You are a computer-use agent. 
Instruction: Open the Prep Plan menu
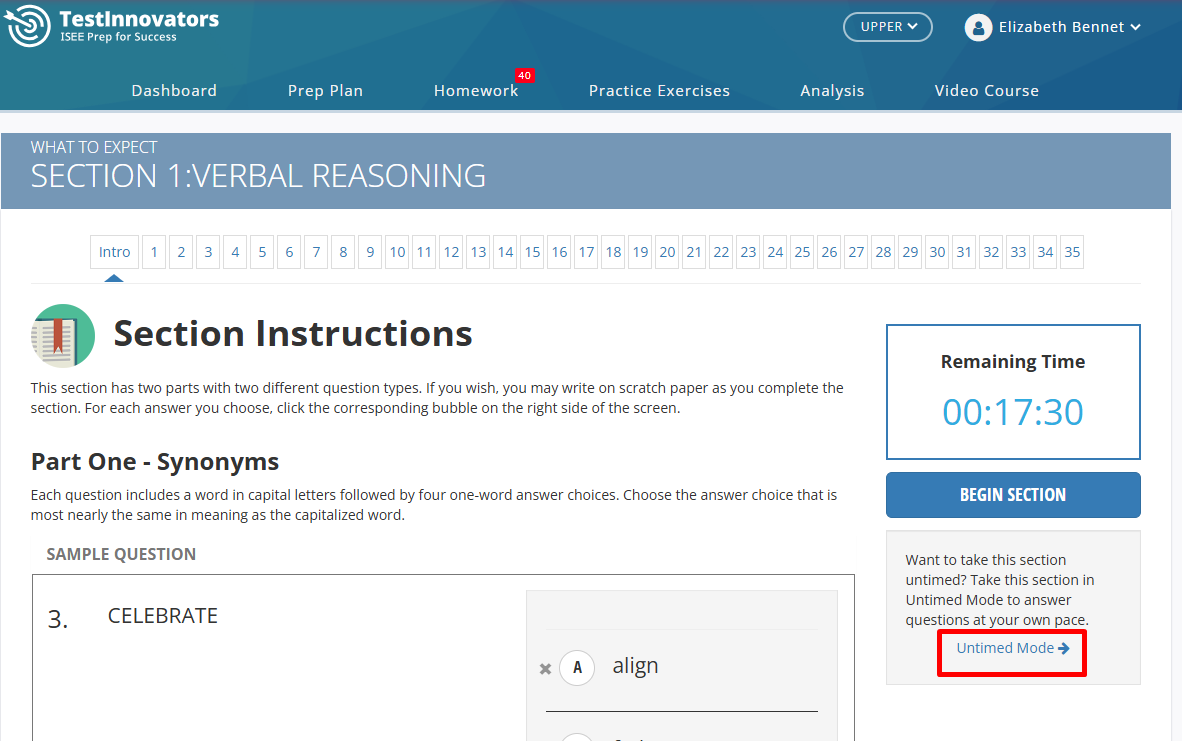(x=325, y=90)
